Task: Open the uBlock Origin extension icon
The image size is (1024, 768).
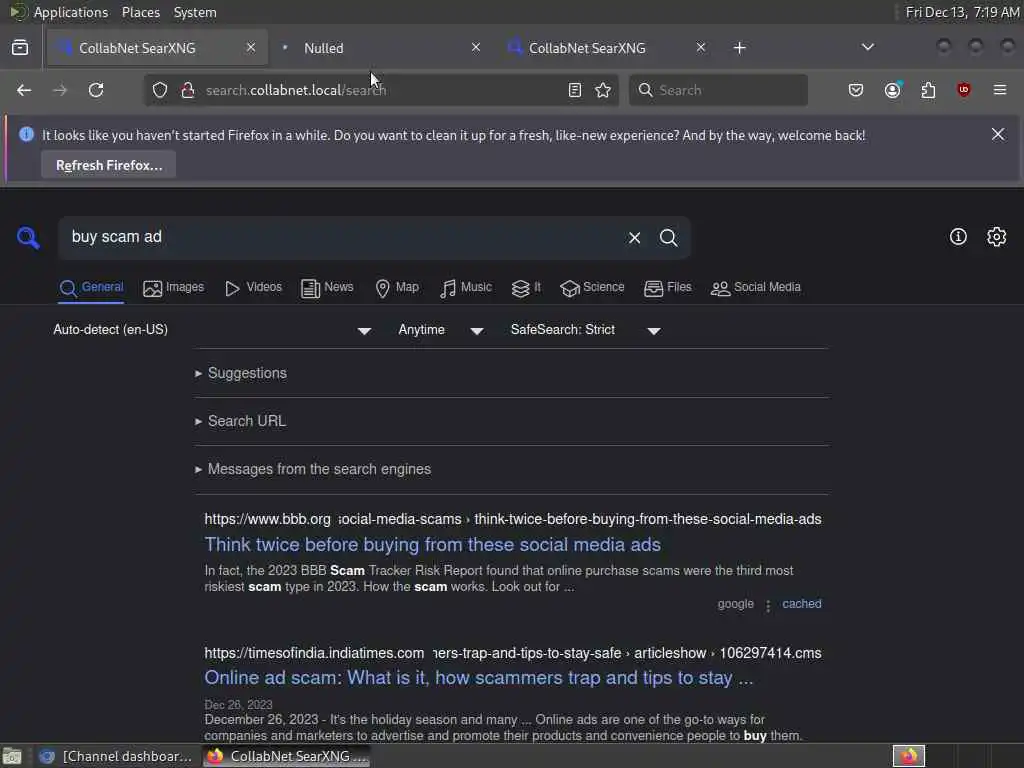Action: [963, 90]
